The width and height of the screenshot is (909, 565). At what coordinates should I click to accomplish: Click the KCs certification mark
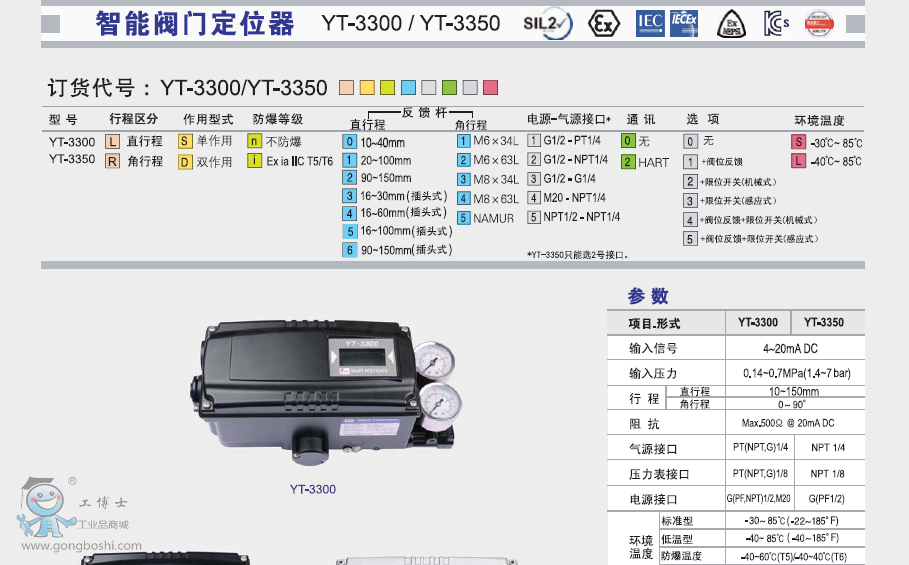[776, 24]
